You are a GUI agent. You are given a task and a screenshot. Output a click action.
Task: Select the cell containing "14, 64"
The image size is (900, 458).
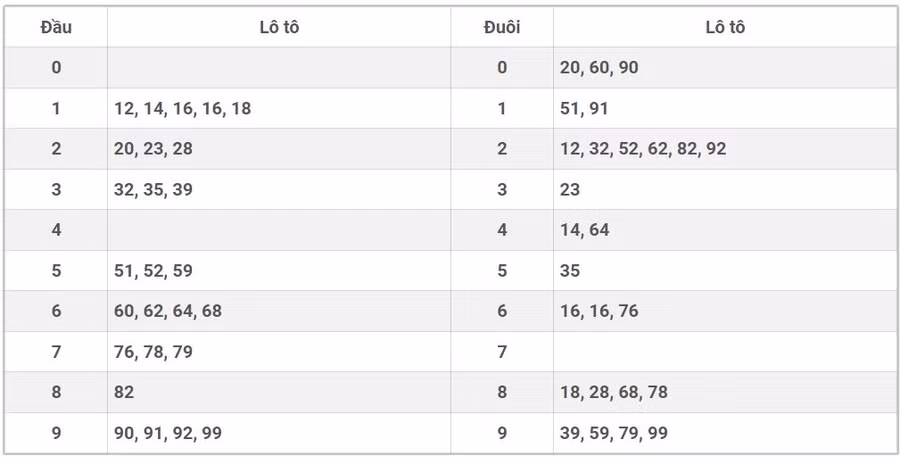pyautogui.click(x=585, y=230)
